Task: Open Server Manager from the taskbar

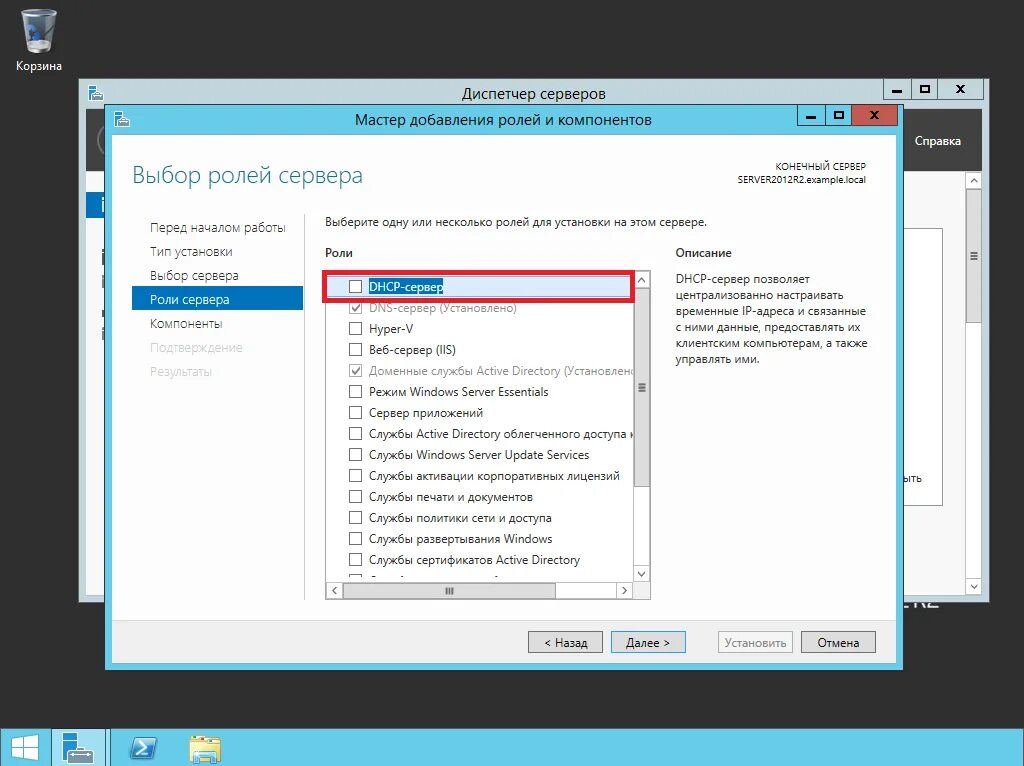Action: coord(79,748)
